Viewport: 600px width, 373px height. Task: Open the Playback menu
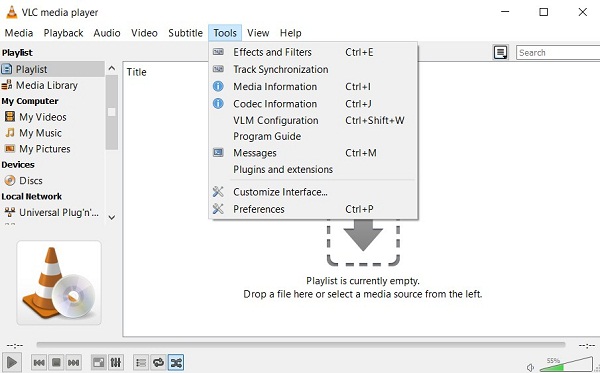pos(63,33)
